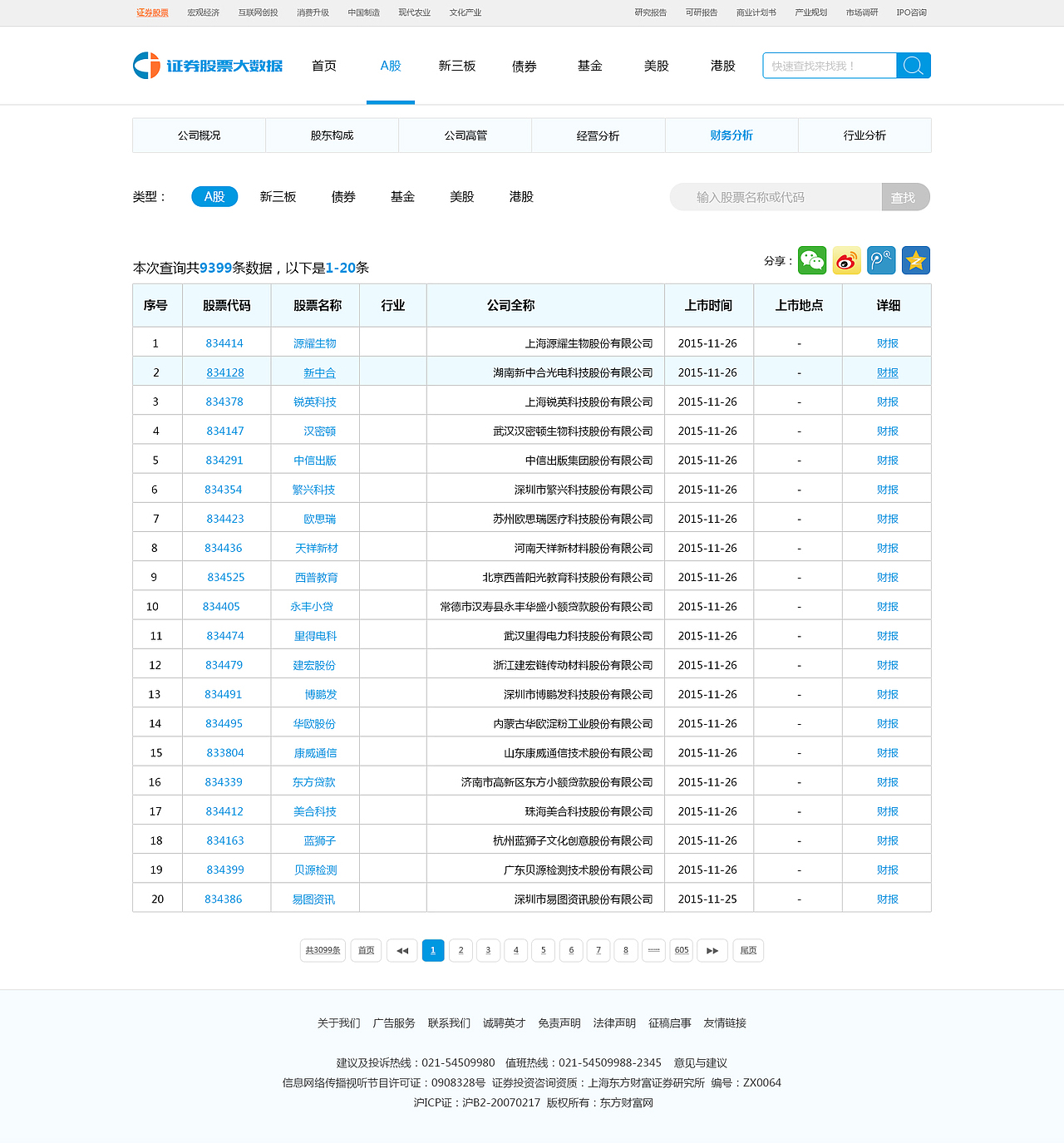
Task: Open 财报 for 华欧股份 row
Action: pos(887,724)
